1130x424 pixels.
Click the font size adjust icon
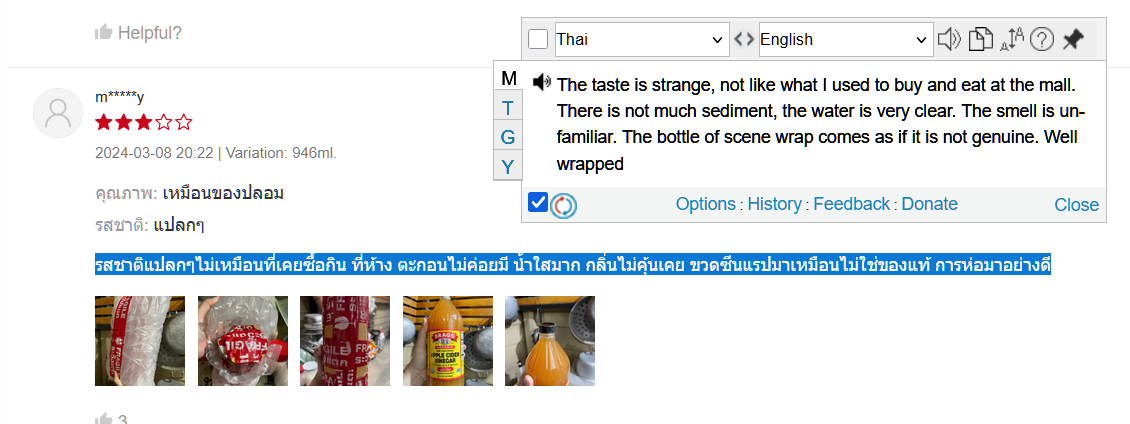[x=1012, y=39]
